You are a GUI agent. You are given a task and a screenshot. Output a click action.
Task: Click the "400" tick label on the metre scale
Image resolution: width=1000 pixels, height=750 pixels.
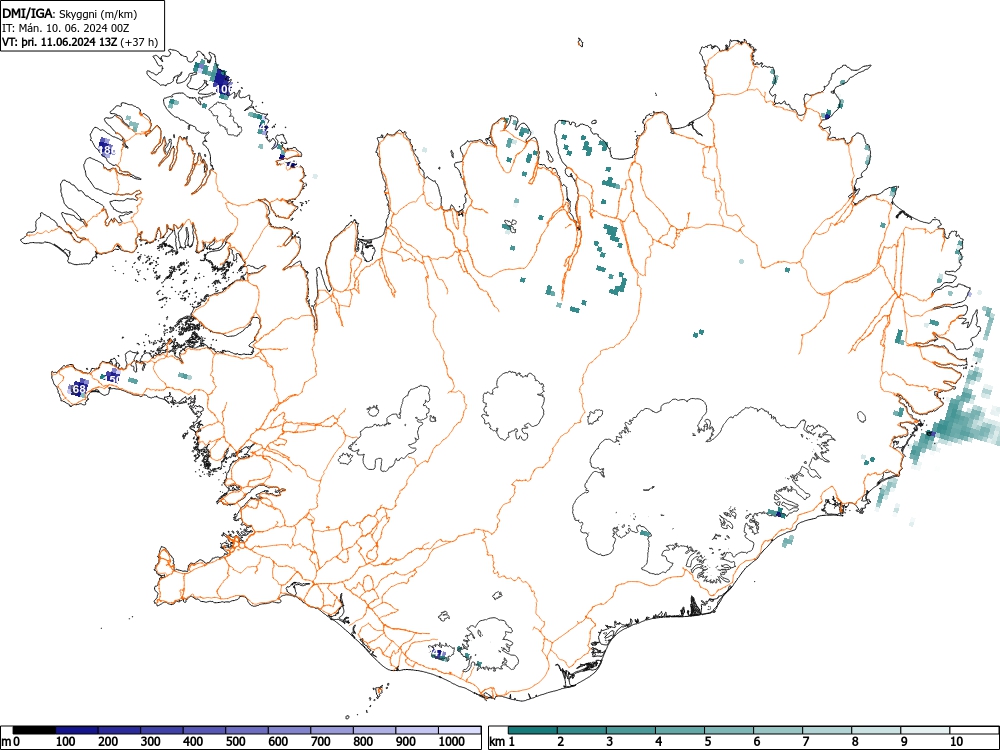pyautogui.click(x=193, y=742)
